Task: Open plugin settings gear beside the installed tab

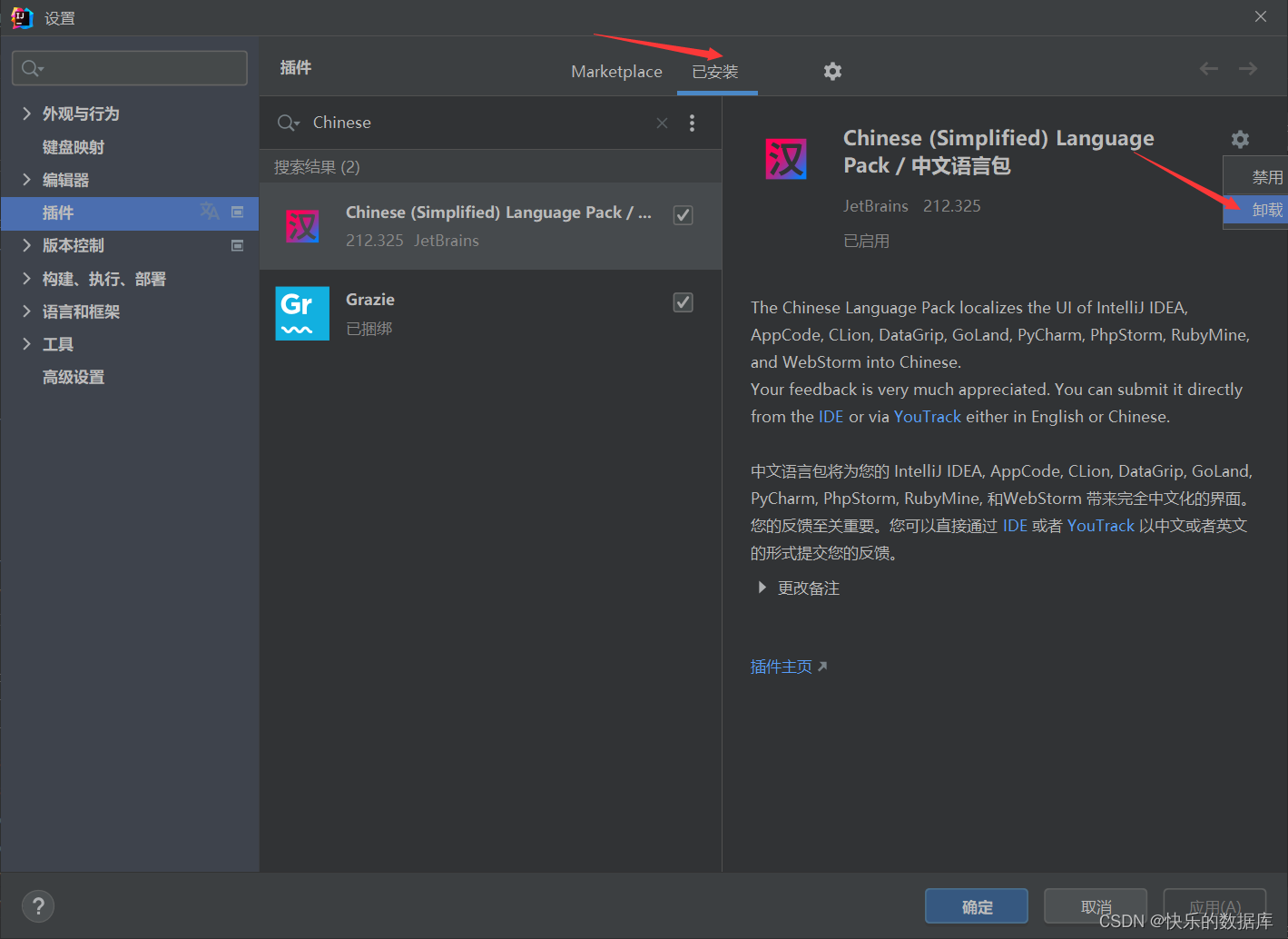Action: click(832, 71)
